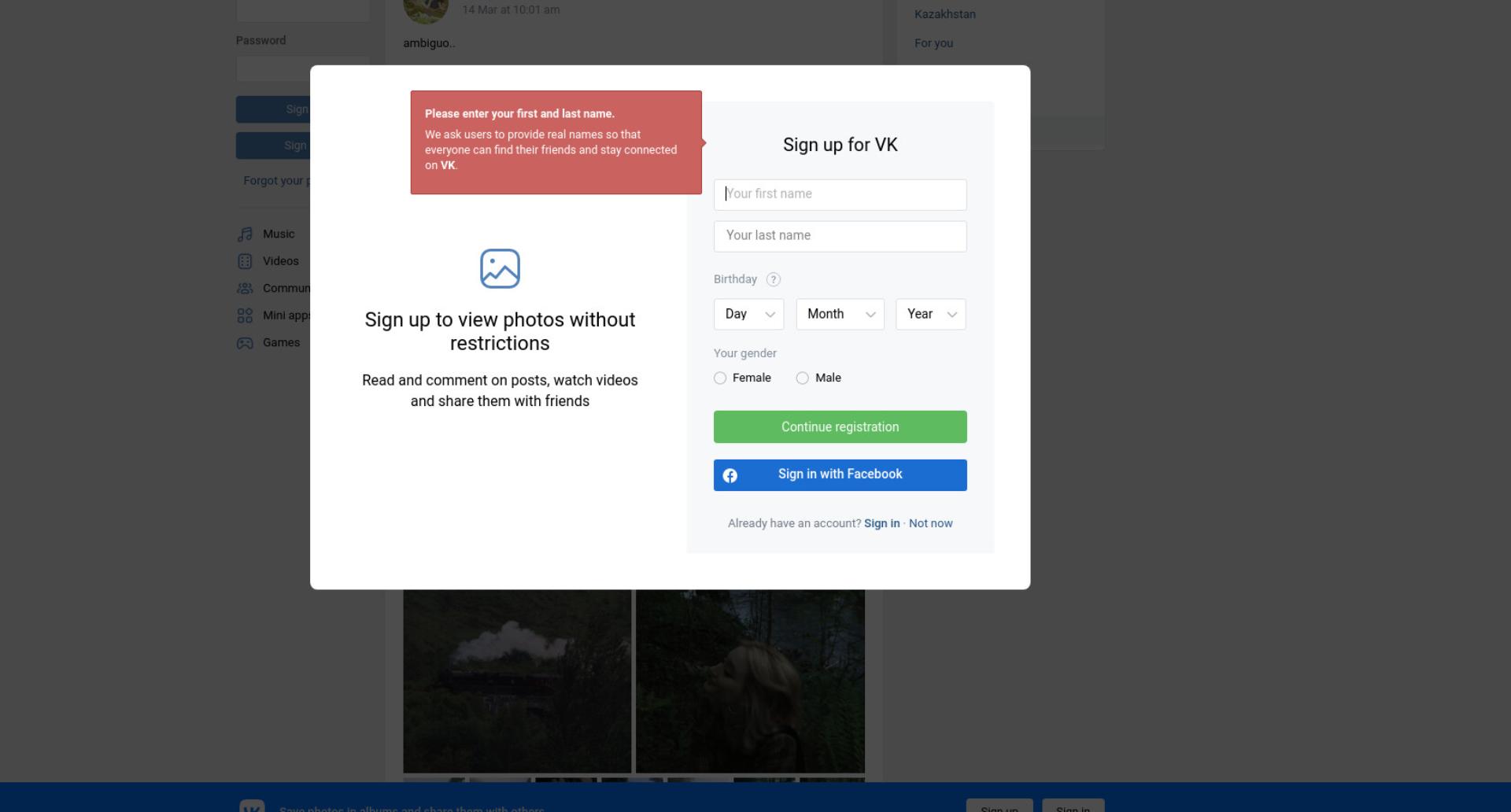Screen dimensions: 1511x812
Task: Click Sign up button in bottom banner
Action: pyautogui.click(x=999, y=806)
